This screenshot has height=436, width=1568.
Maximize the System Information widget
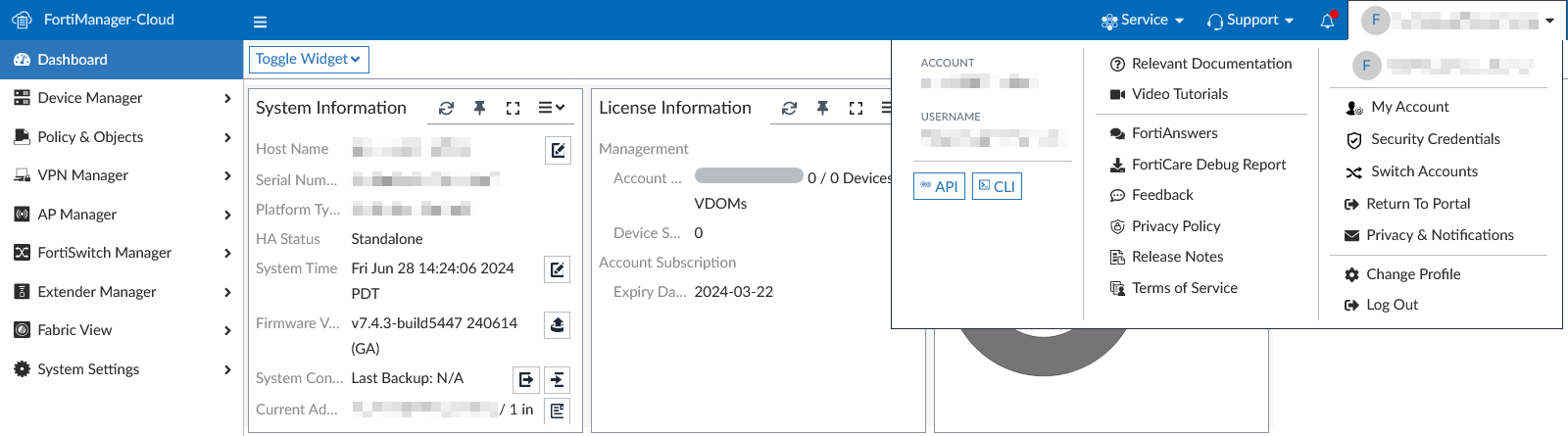(513, 108)
